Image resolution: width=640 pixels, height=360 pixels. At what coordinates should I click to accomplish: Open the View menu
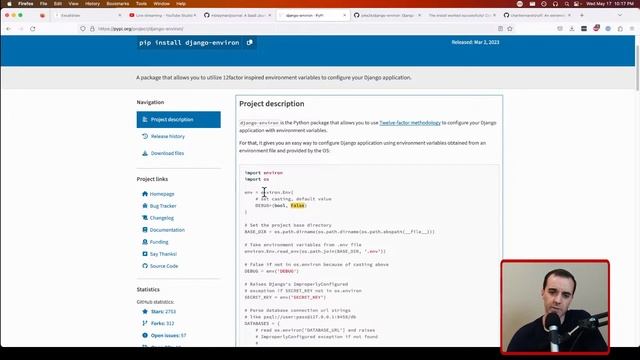click(73, 4)
